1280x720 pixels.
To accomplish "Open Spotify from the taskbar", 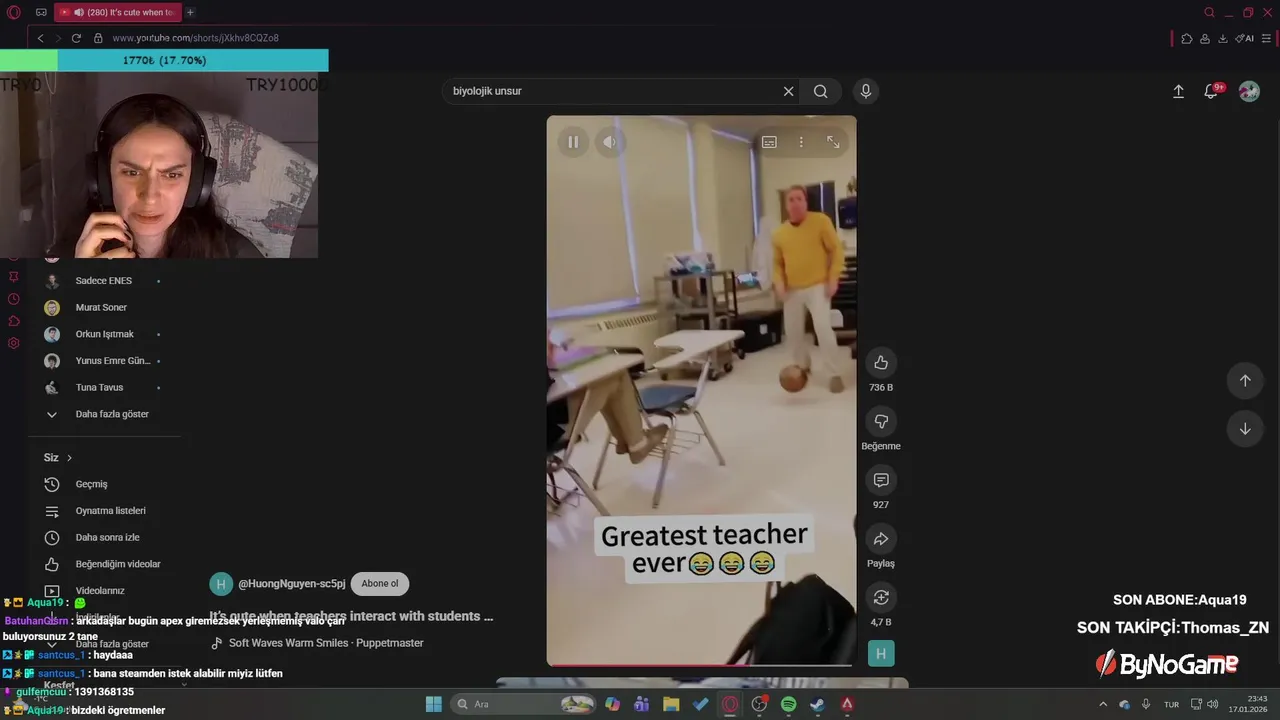I will click(x=788, y=704).
